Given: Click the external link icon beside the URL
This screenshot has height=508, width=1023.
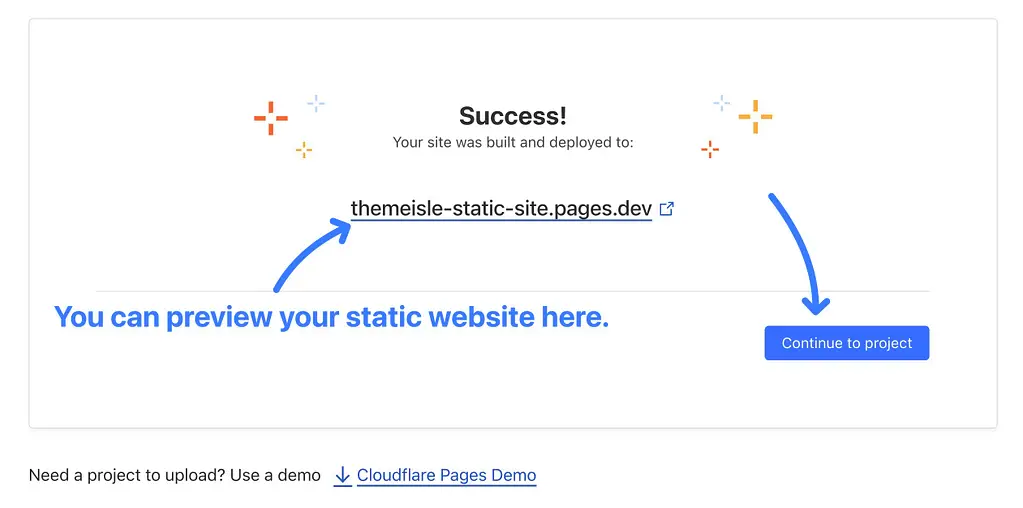Looking at the screenshot, I should tap(667, 209).
